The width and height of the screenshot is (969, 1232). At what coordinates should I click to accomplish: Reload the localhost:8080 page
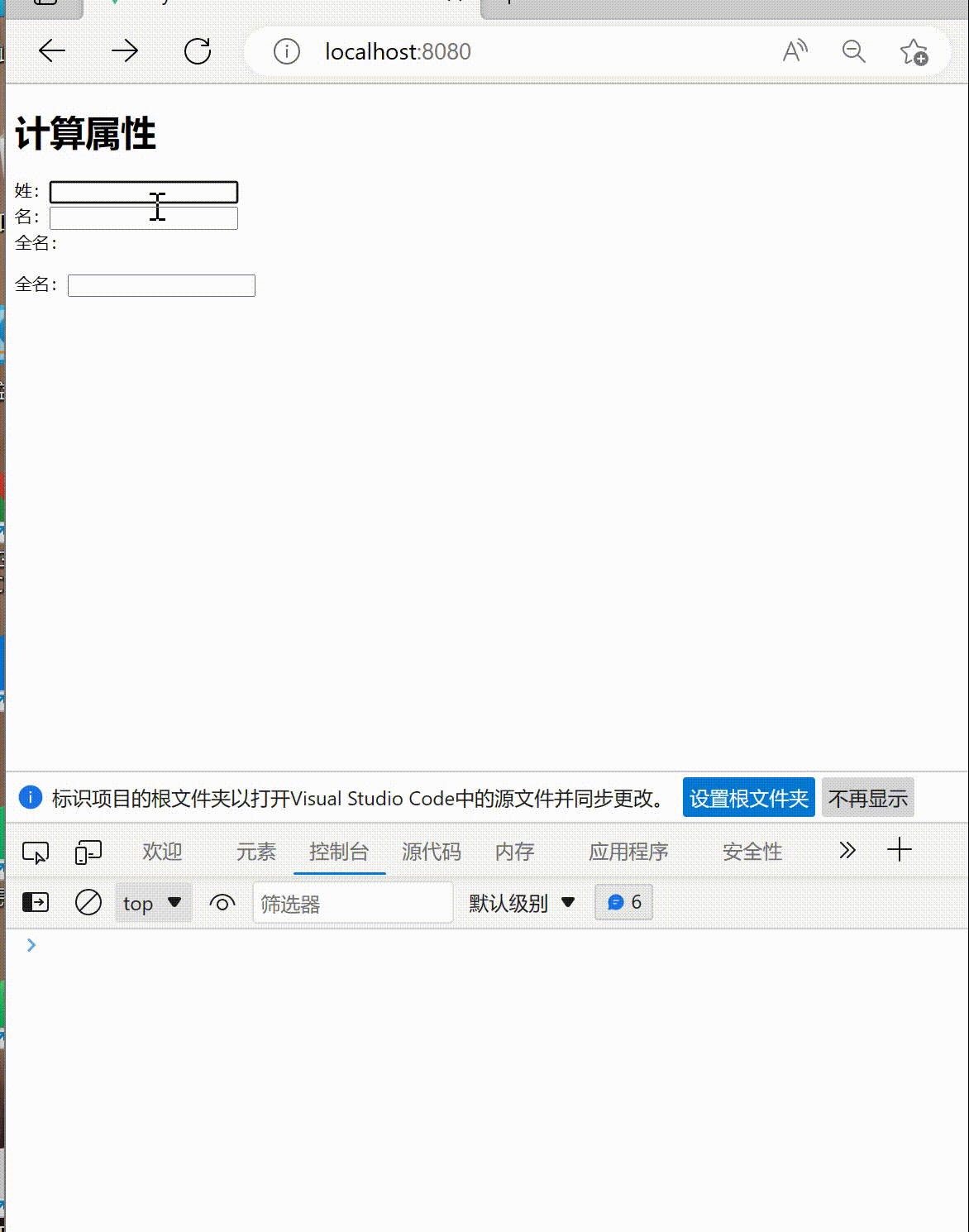click(197, 50)
